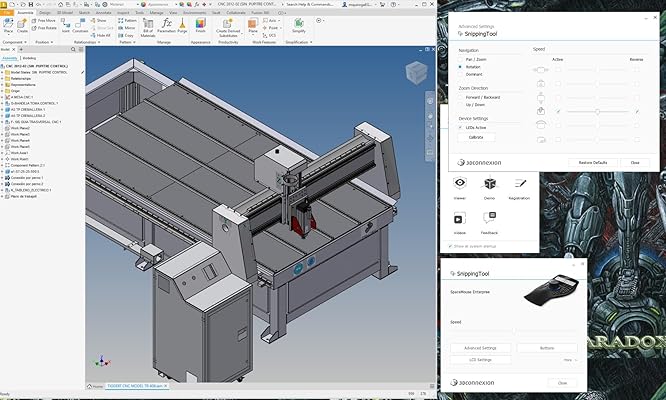Screen dimensions: 666x400
Task: Open the fx Parameters tool
Action: pyautogui.click(x=167, y=24)
